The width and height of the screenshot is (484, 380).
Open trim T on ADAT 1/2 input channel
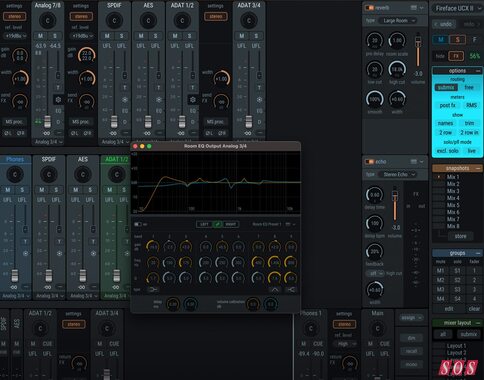pos(193,88)
